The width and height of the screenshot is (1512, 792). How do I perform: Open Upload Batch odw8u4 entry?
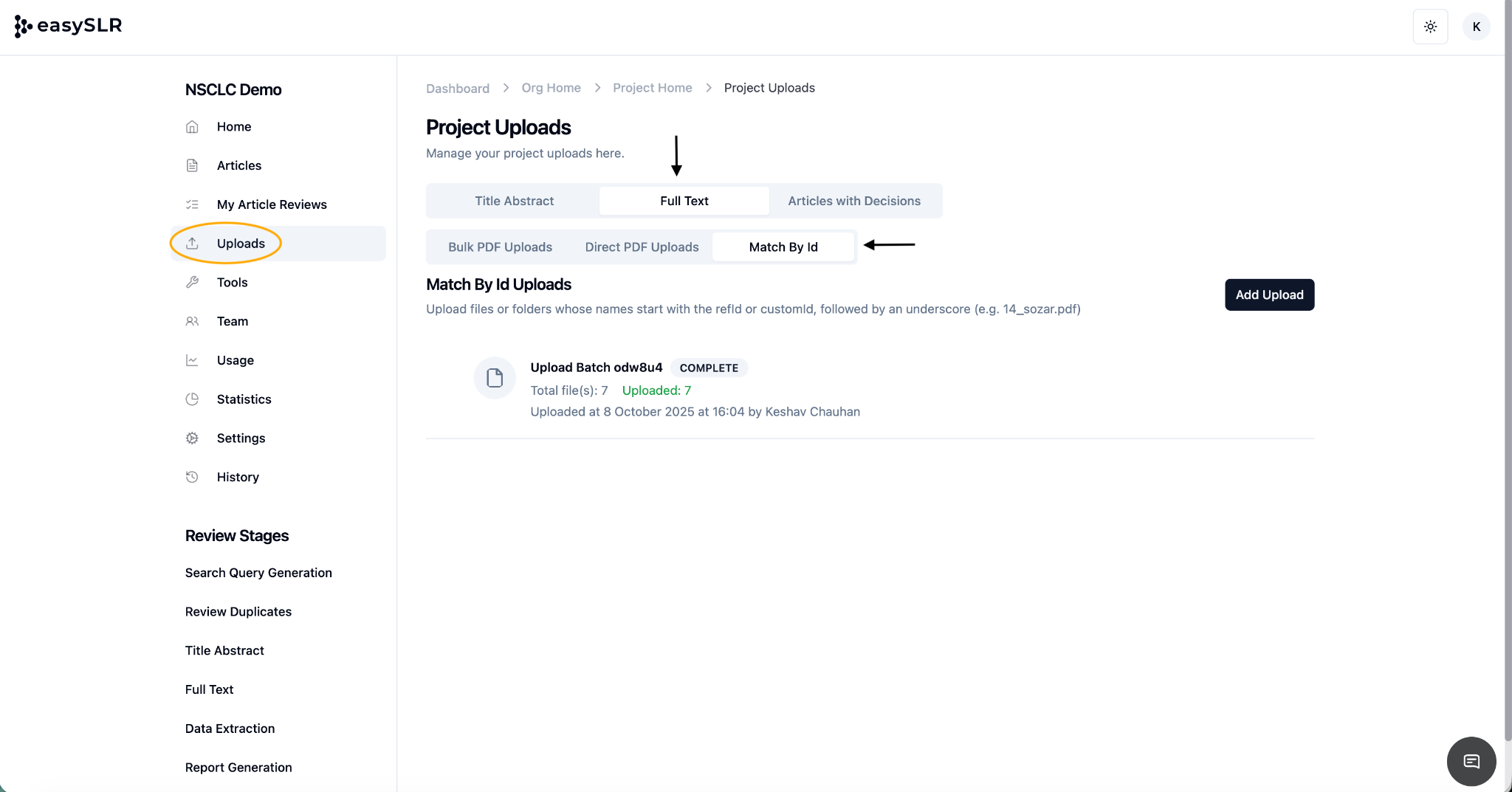[x=596, y=368]
